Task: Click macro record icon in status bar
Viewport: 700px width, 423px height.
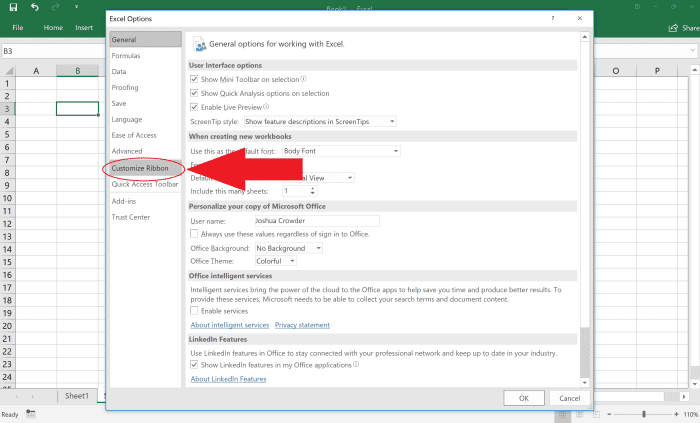Action: [30, 414]
